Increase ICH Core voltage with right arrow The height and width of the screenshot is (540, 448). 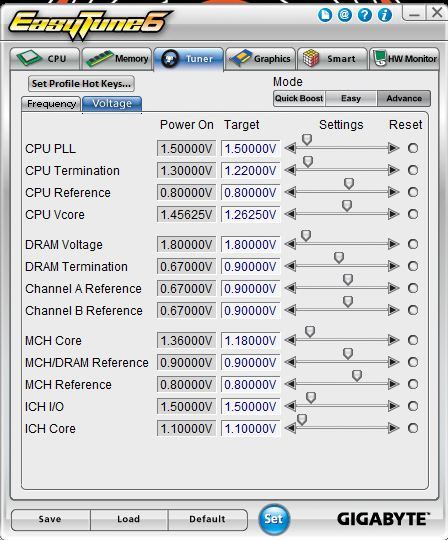393,428
